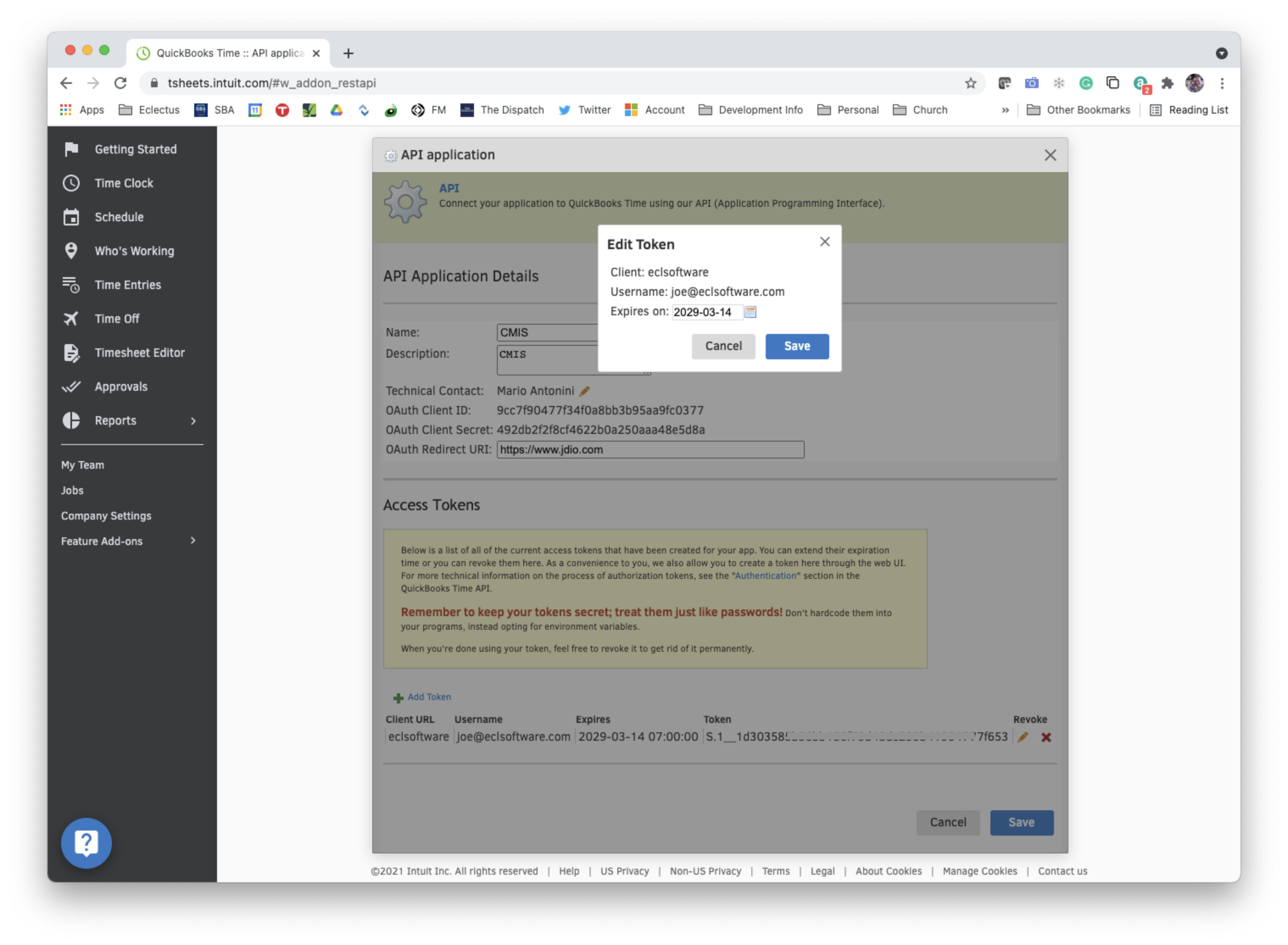Open the Contact us footer link
This screenshot has width=1288, height=945.
click(1062, 871)
